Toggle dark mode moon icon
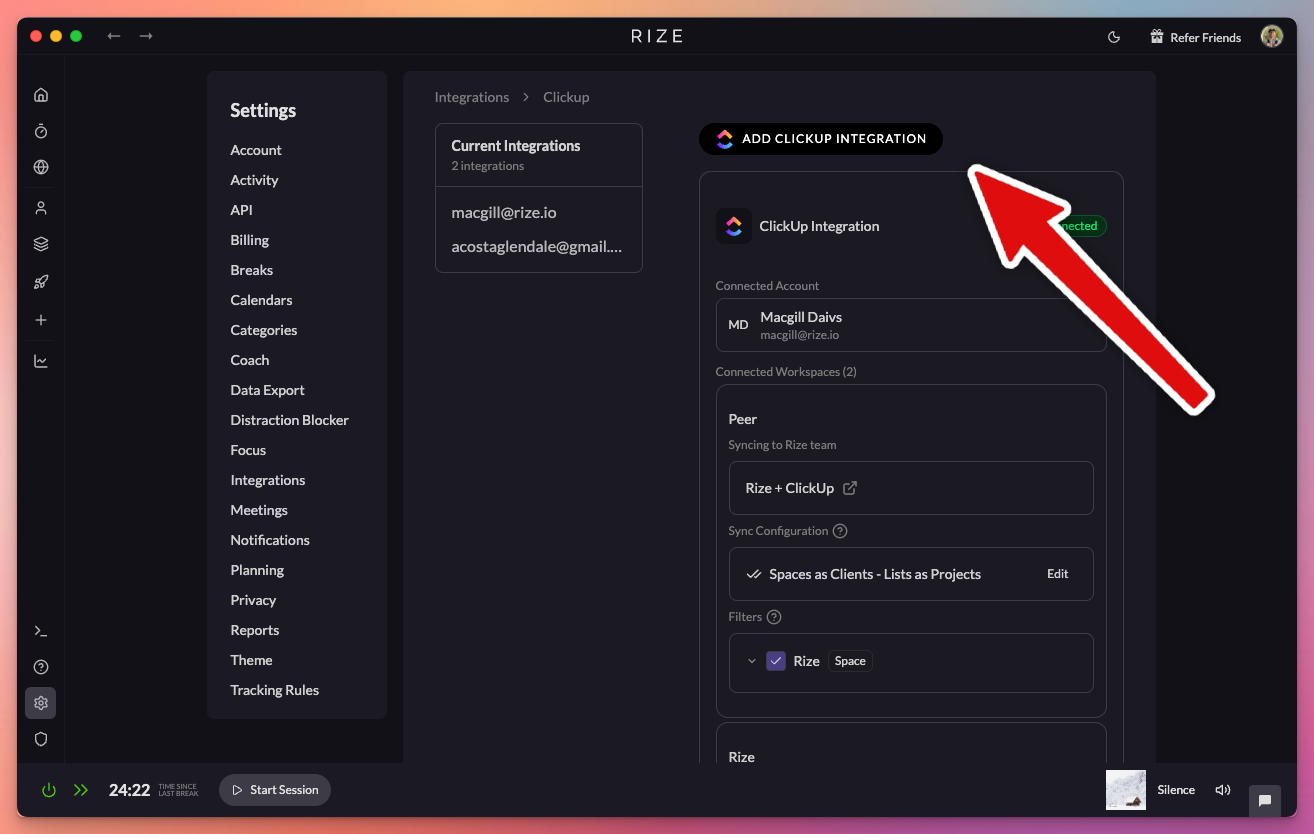This screenshot has width=1314, height=834. (x=1114, y=37)
